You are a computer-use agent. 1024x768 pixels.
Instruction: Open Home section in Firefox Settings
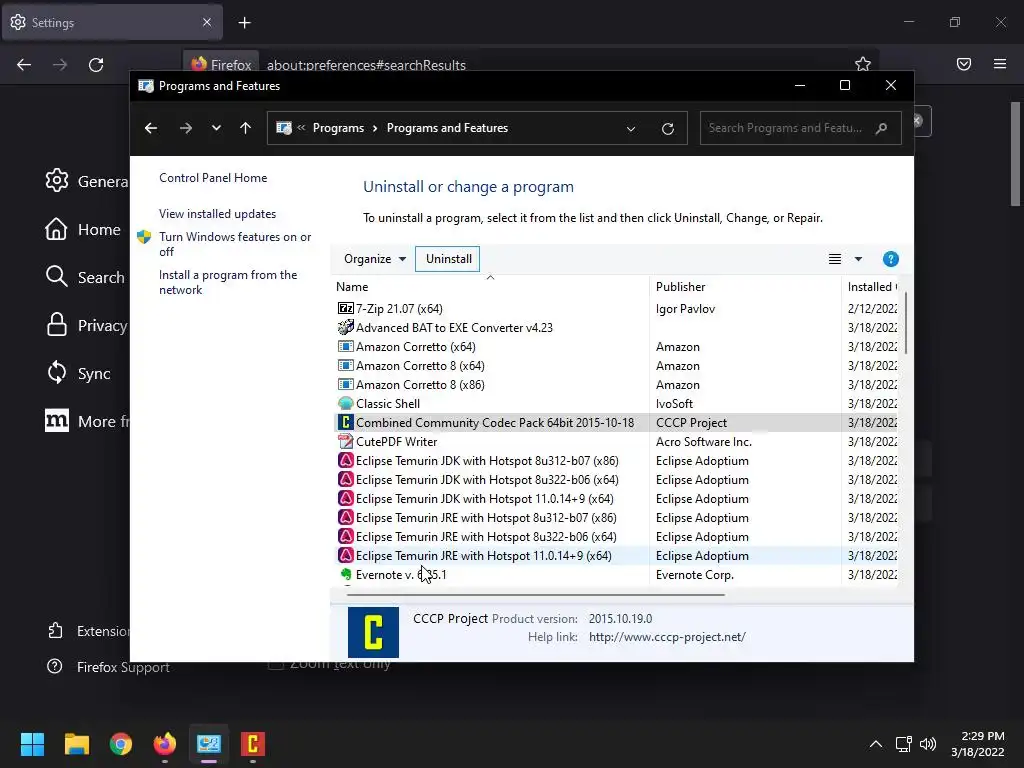pyautogui.click(x=82, y=229)
